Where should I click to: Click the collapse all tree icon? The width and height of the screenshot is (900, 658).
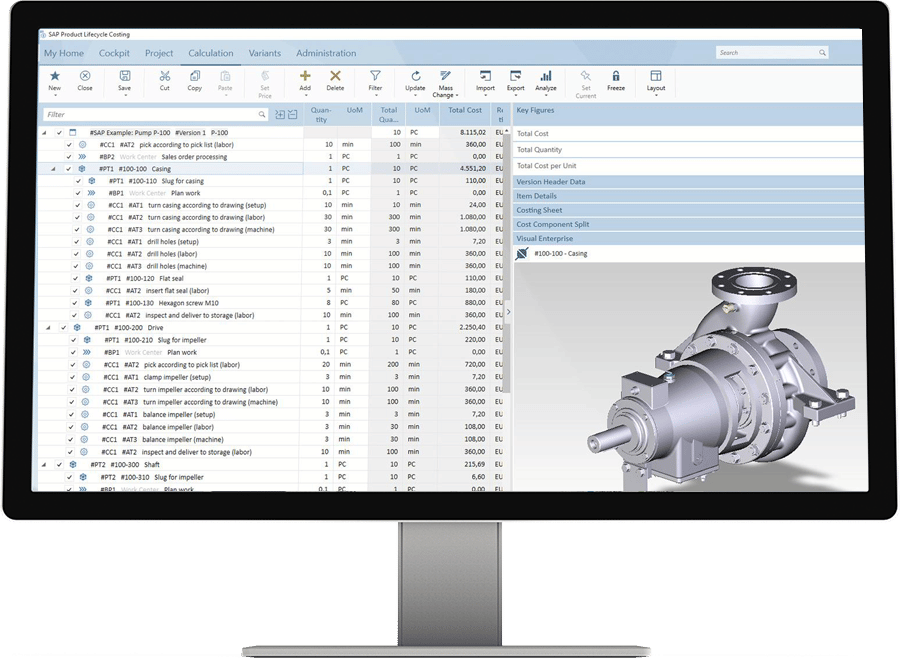(x=293, y=114)
